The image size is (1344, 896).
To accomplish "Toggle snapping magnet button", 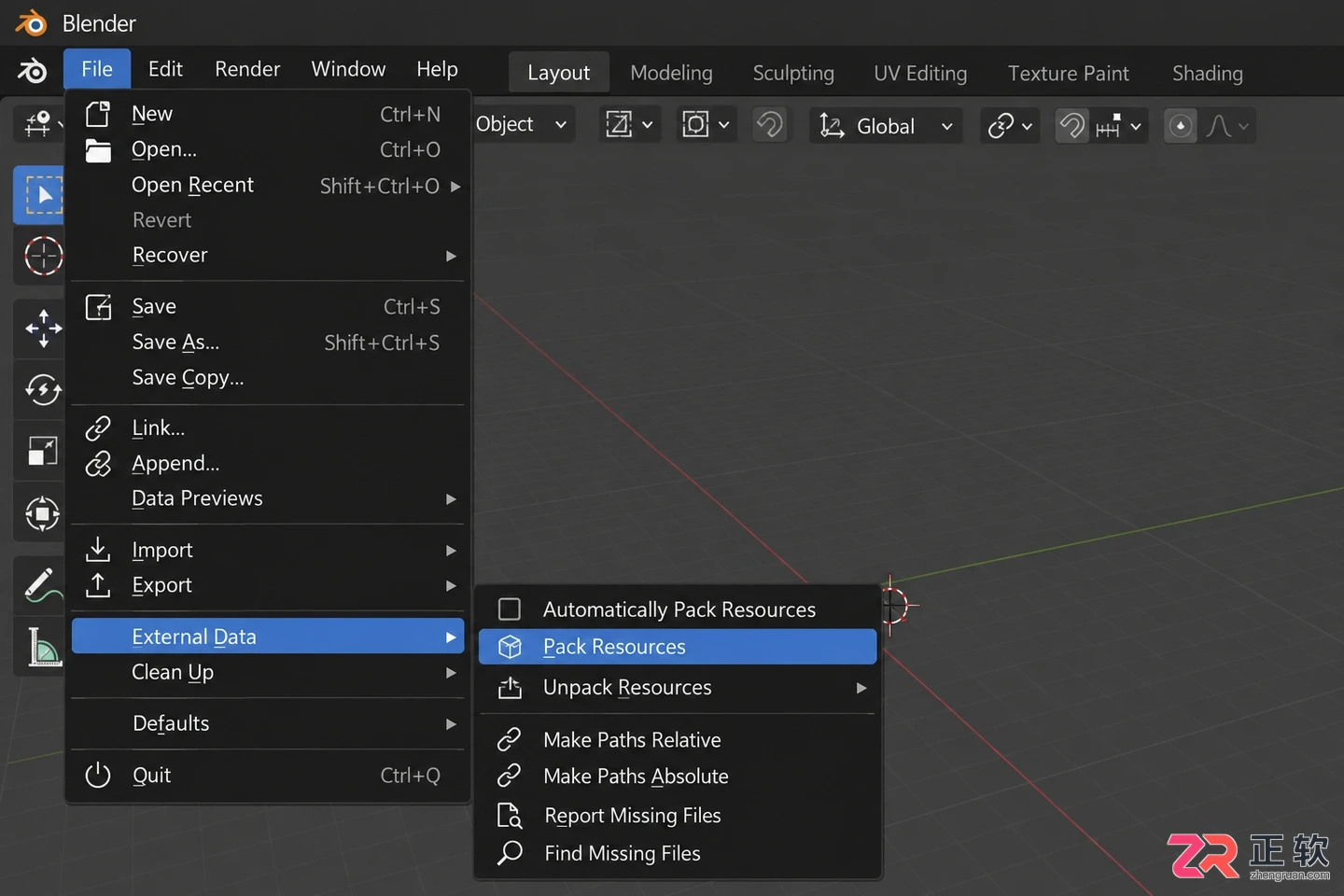I will 1072,126.
